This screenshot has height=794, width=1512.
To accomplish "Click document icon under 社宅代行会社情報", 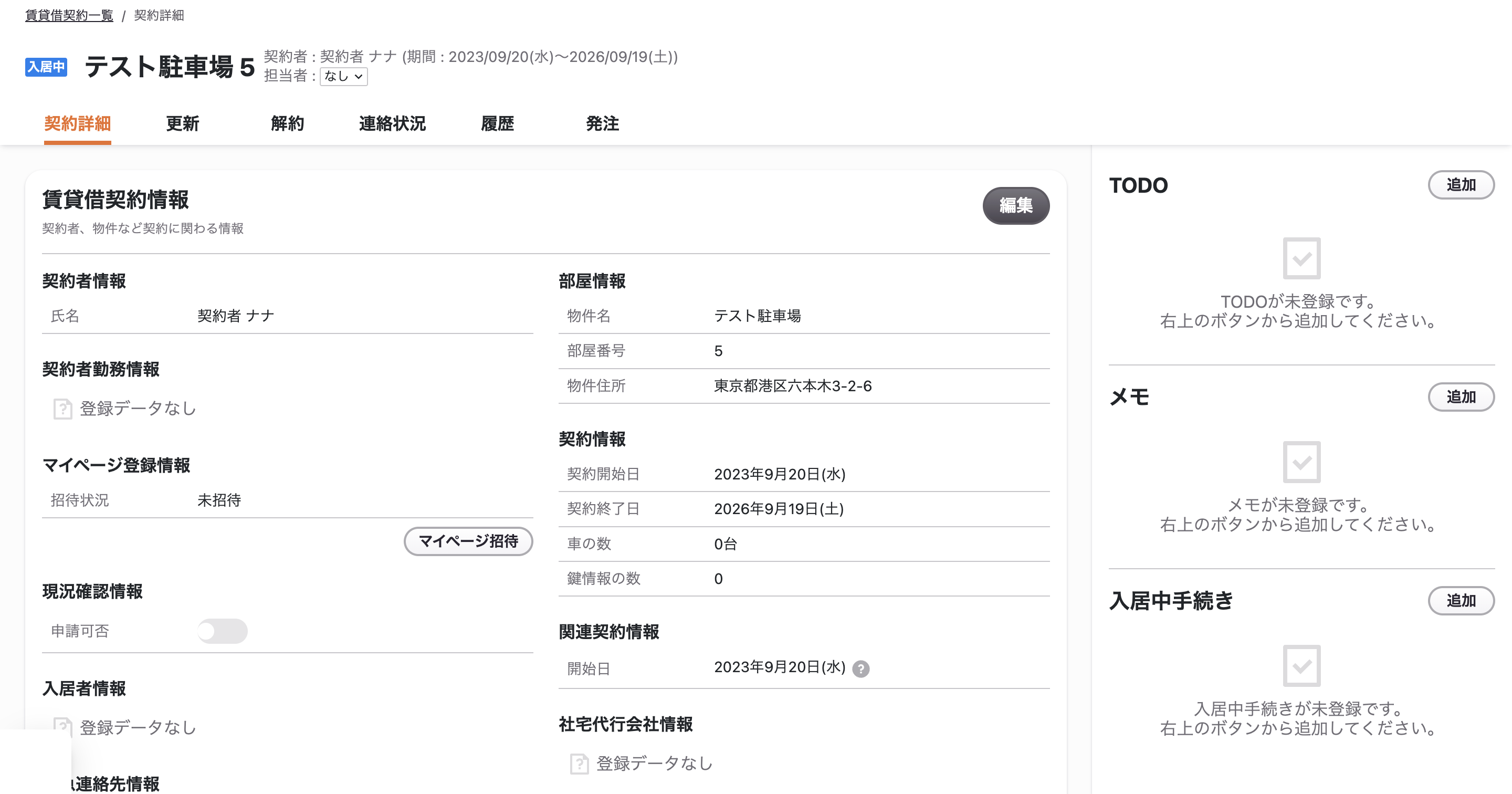I will (579, 764).
